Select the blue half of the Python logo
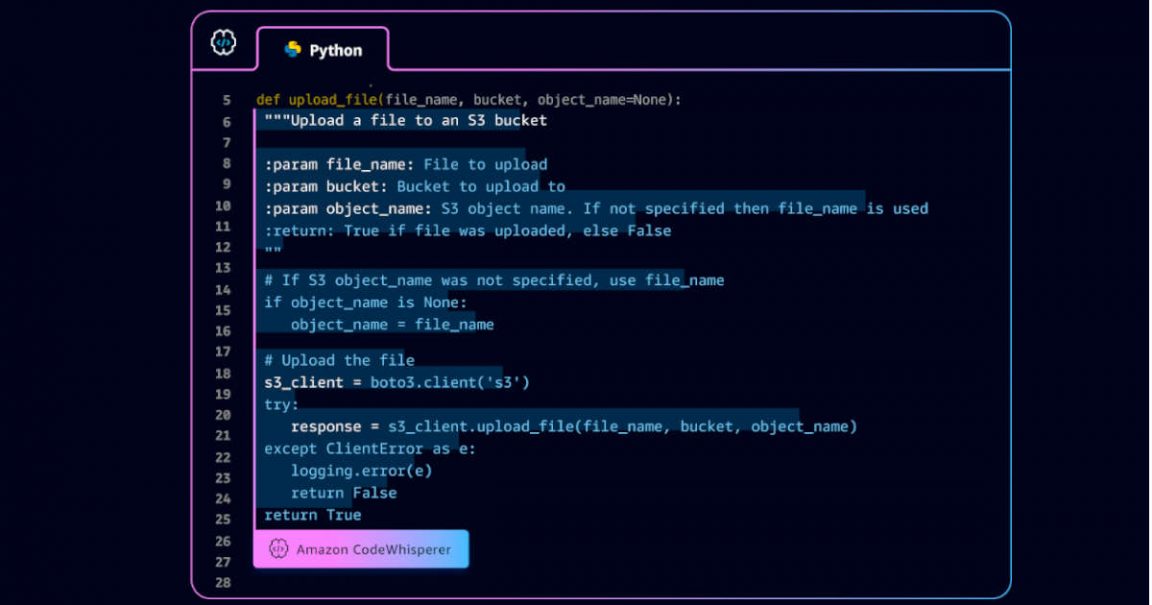Screen dimensions: 1152x605 [x=290, y=53]
